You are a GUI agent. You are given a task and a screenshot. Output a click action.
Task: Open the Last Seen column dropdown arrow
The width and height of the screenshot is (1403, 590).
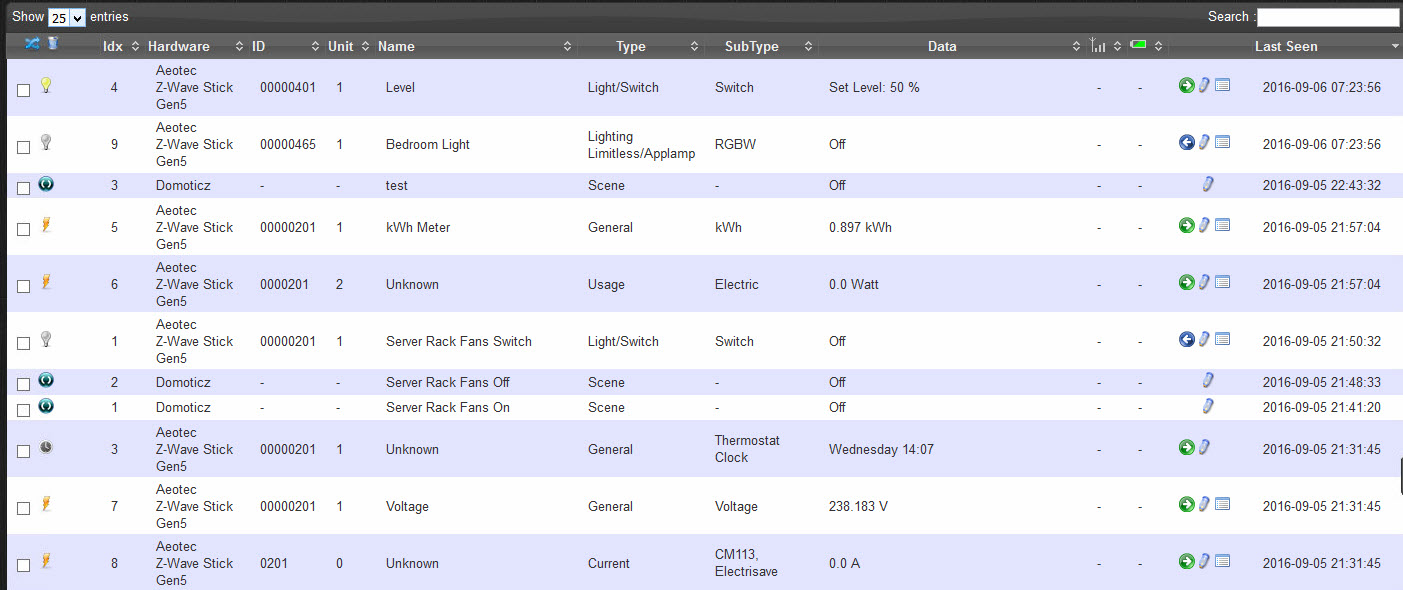1394,46
